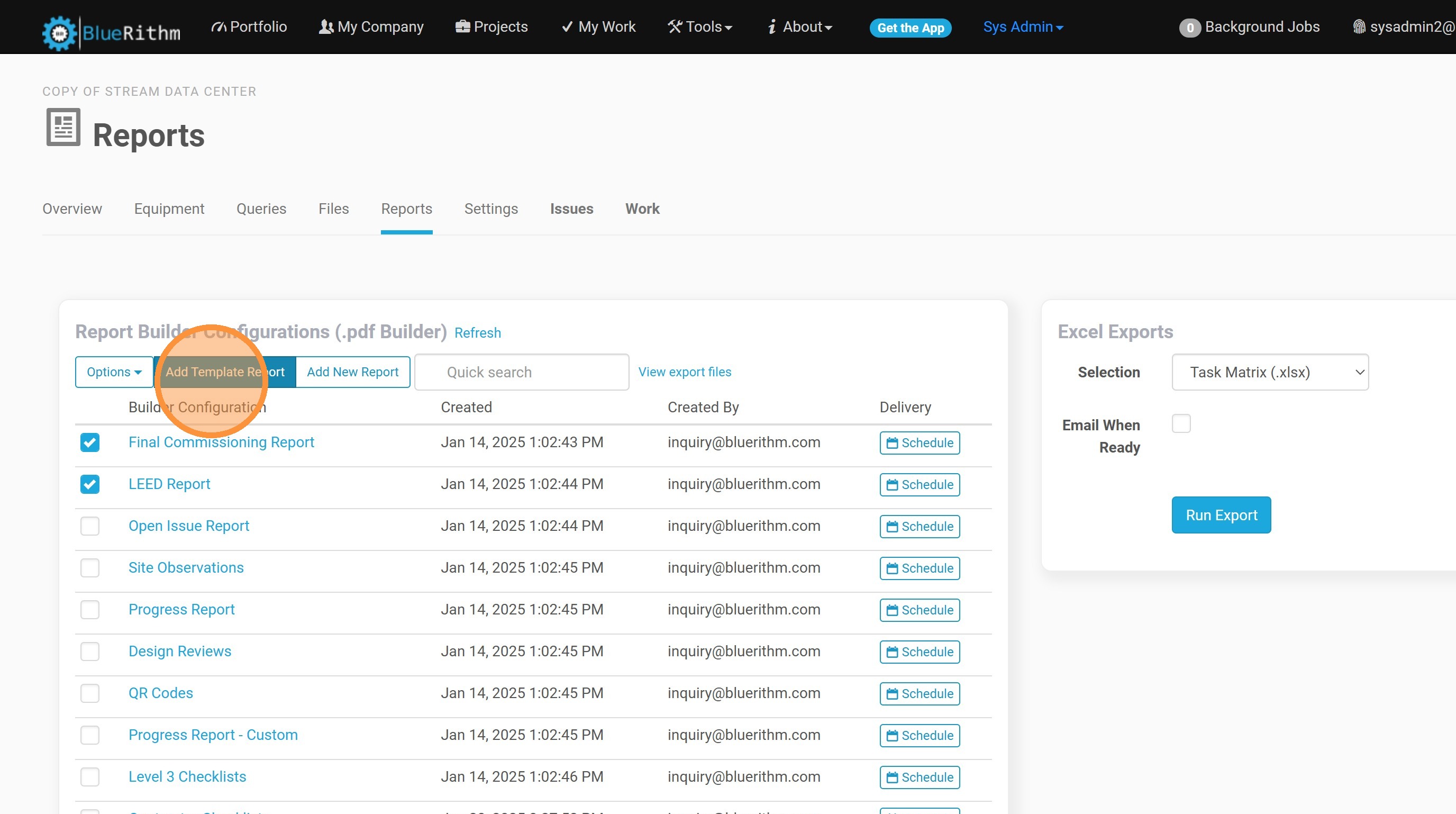Open Projects via the briefcase icon
1456x814 pixels.
click(462, 27)
